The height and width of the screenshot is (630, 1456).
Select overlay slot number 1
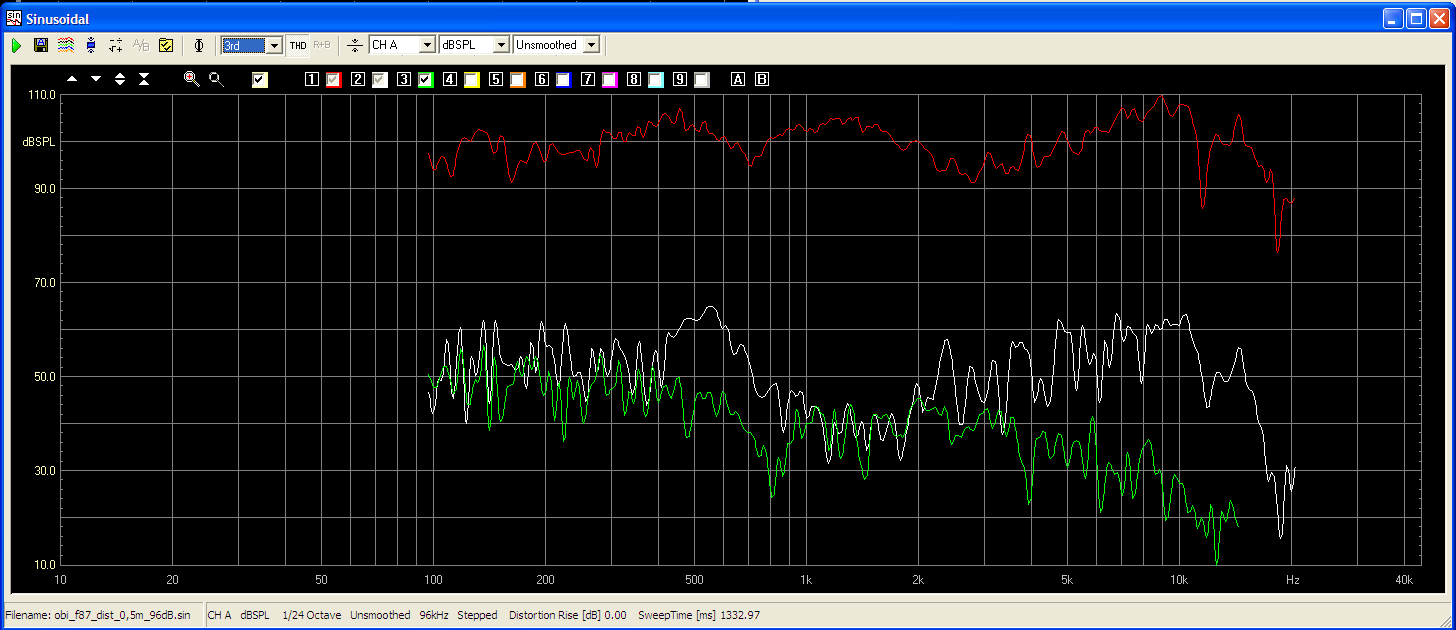tap(312, 79)
